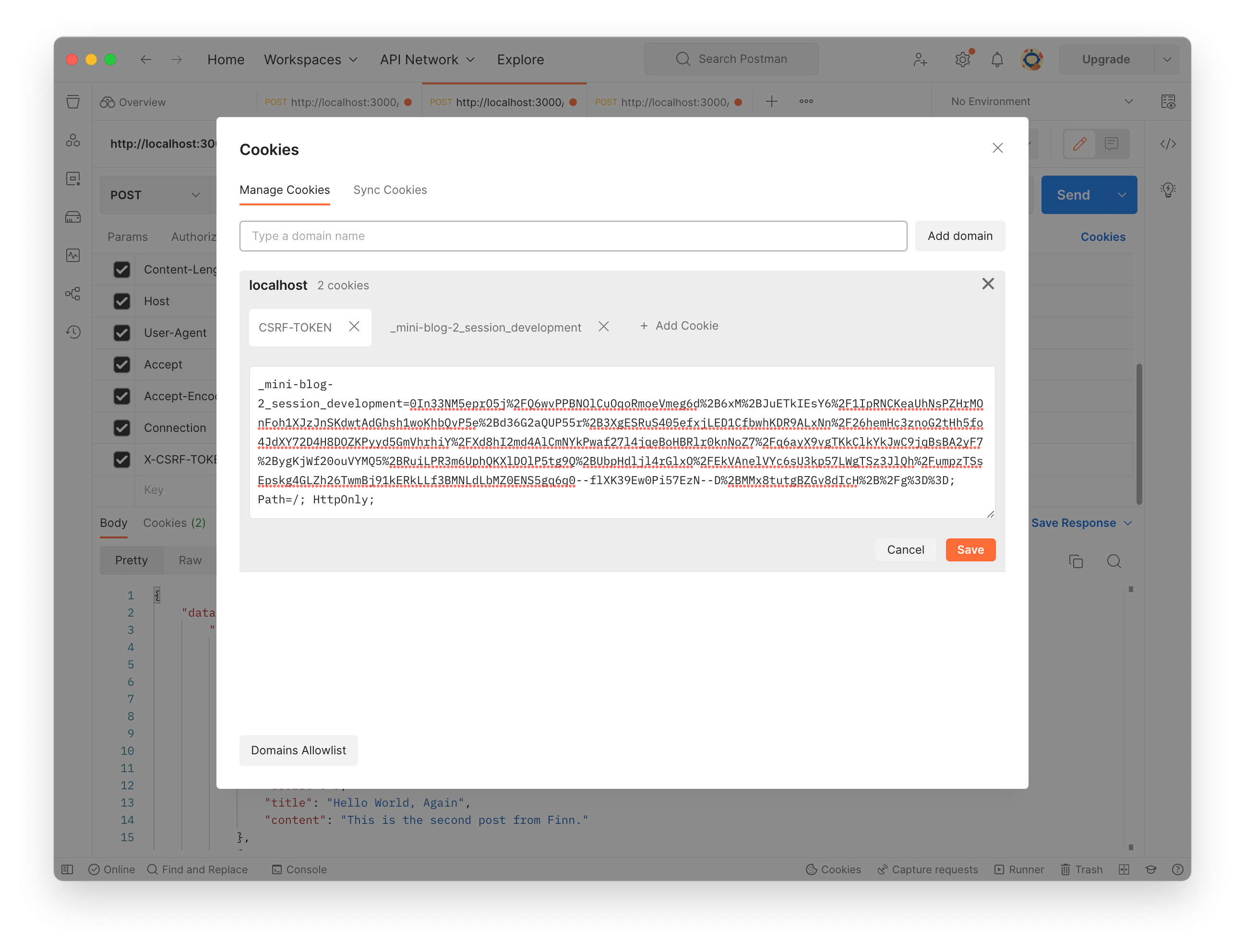Switch to edit mode pencil icon
The height and width of the screenshot is (952, 1245).
(x=1079, y=144)
